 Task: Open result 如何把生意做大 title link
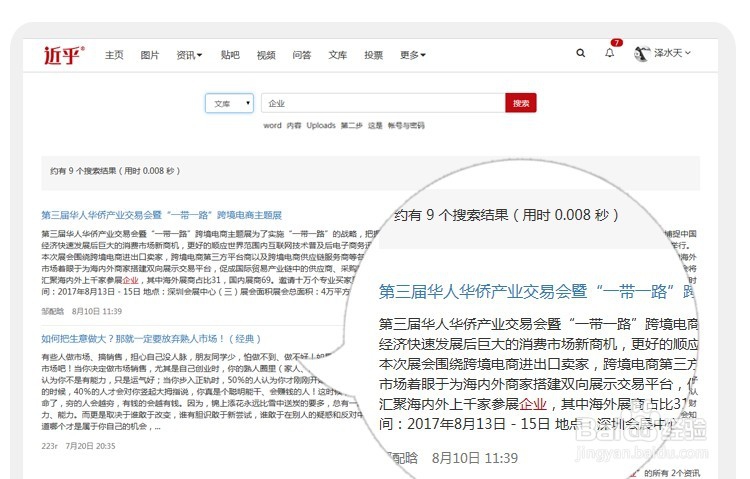[x=151, y=339]
